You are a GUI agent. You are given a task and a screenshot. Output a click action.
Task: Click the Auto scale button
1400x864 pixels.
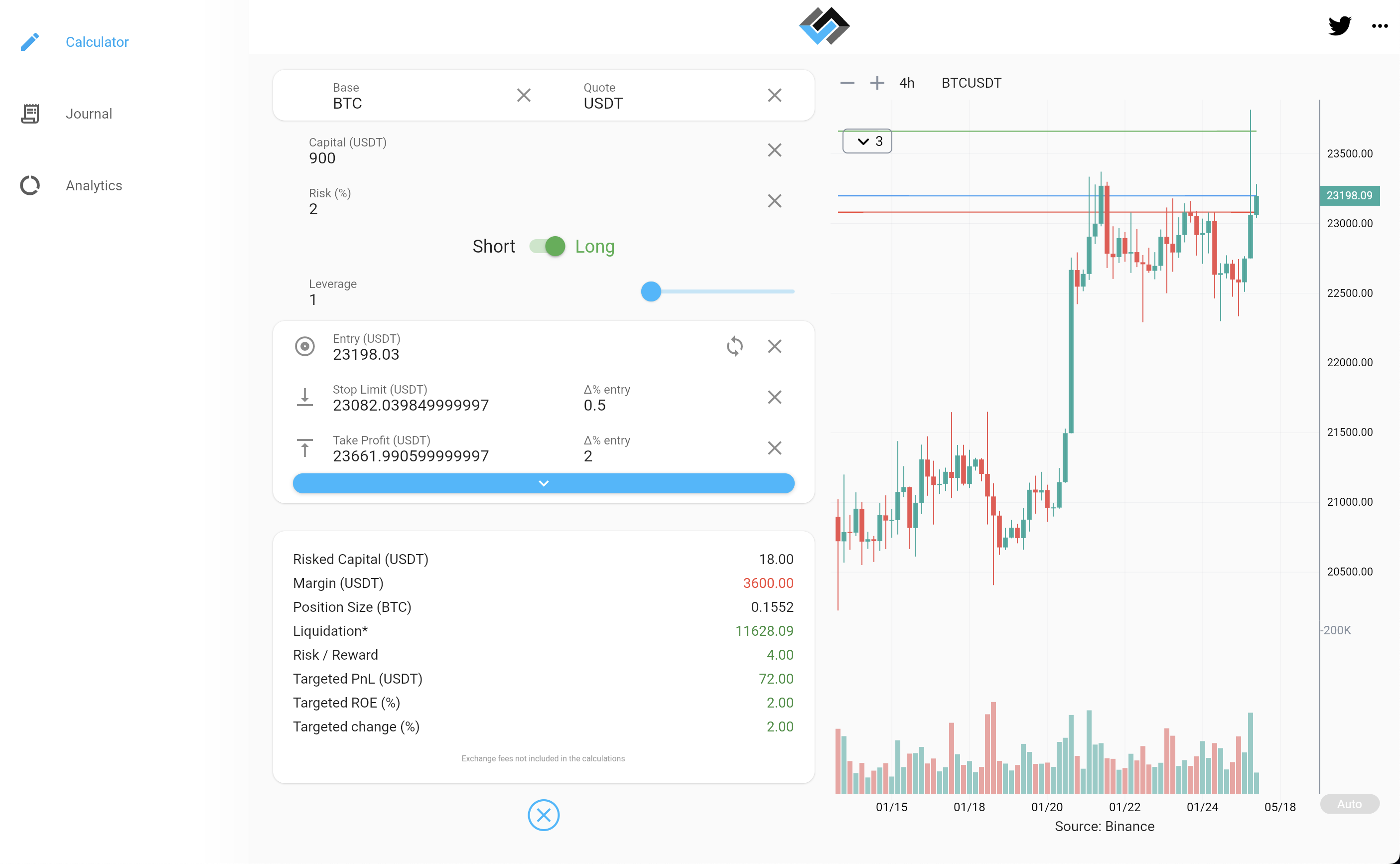[x=1349, y=803]
